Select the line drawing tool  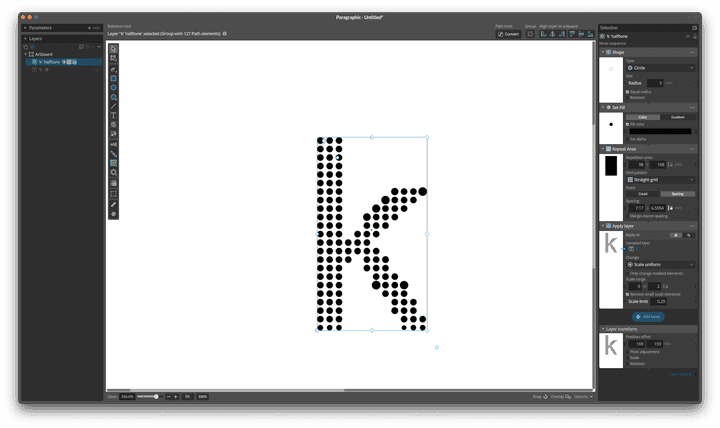pyautogui.click(x=113, y=107)
